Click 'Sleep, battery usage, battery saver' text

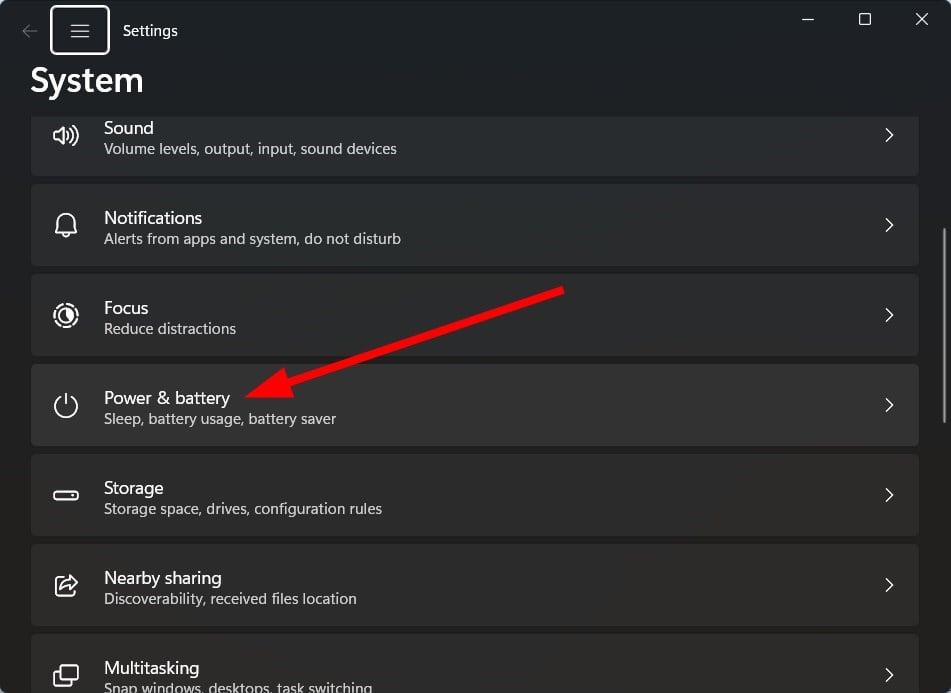coord(220,419)
